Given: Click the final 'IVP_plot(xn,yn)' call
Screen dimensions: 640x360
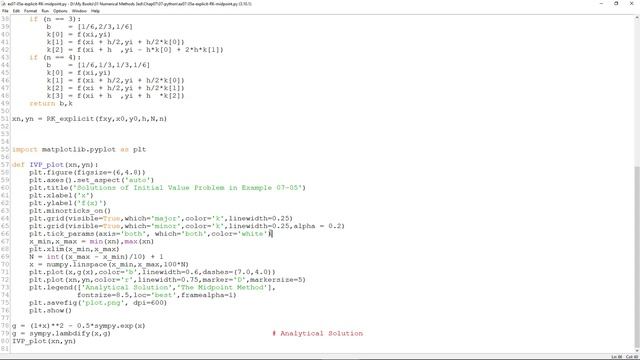Looking at the screenshot, I should coord(44,341).
